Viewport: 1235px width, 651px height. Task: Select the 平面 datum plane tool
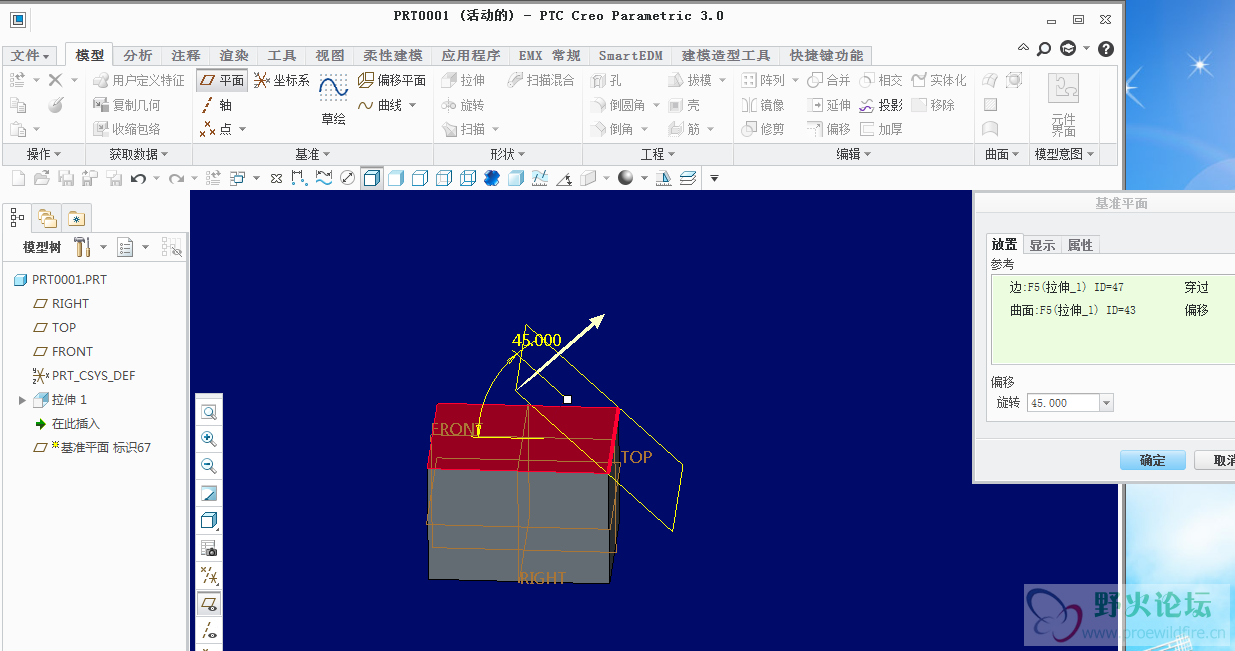pos(222,80)
